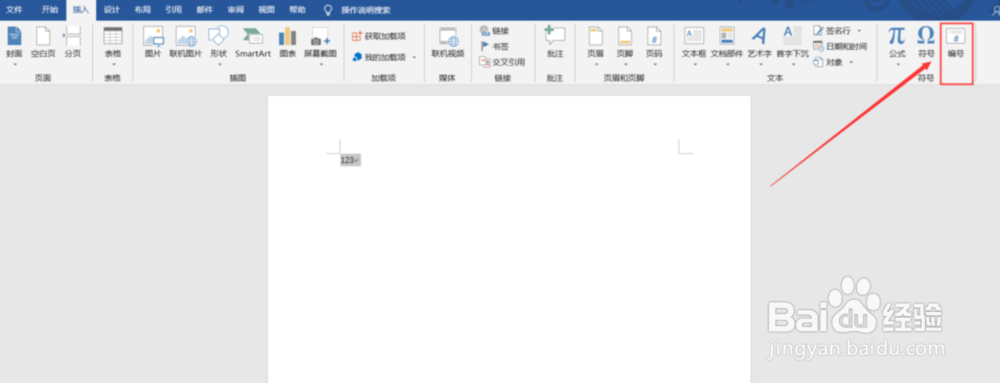This screenshot has height=383, width=1000.
Task: Insert a page break (分页)
Action: pyautogui.click(x=73, y=43)
